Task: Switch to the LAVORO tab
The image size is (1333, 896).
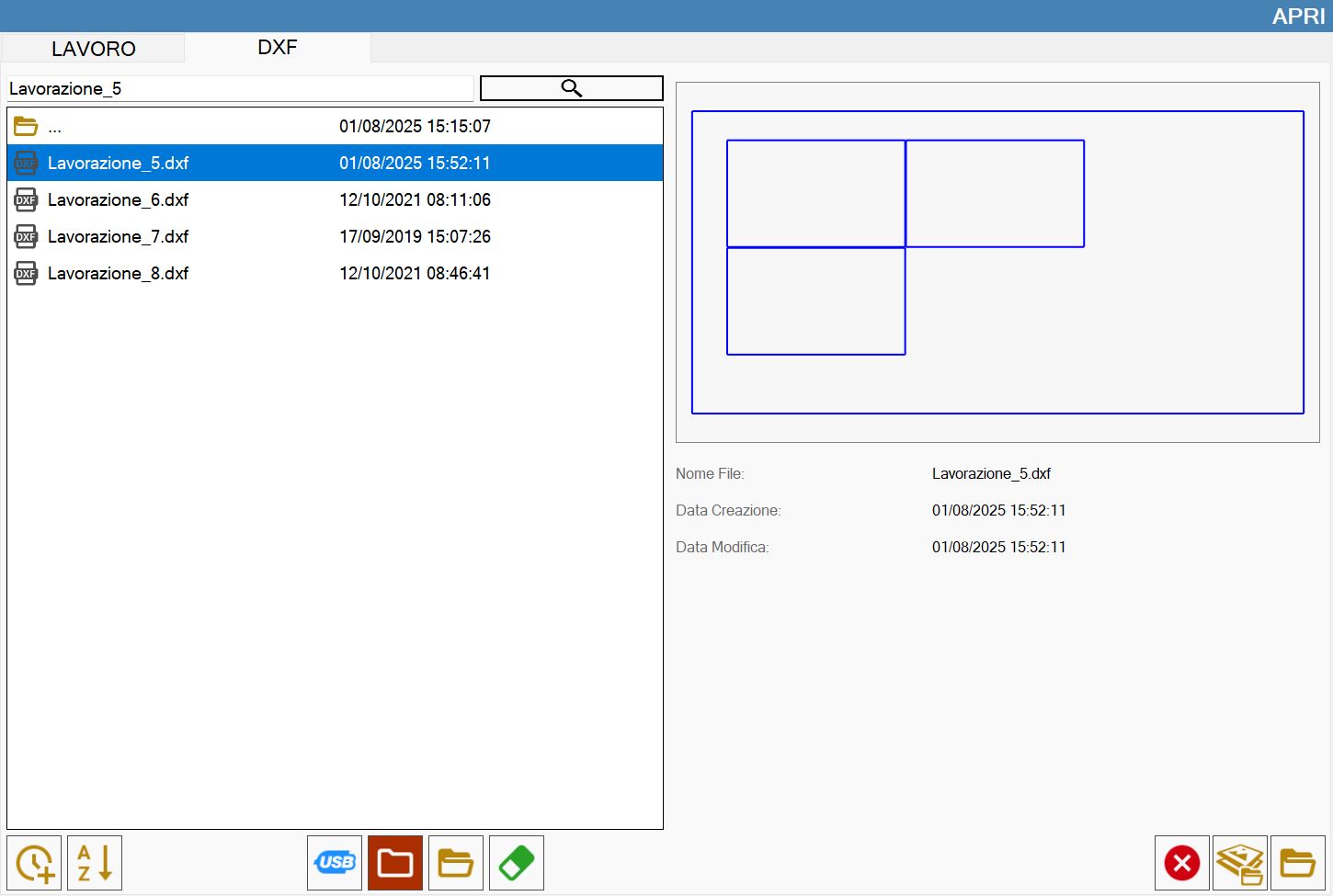Action: [x=93, y=49]
